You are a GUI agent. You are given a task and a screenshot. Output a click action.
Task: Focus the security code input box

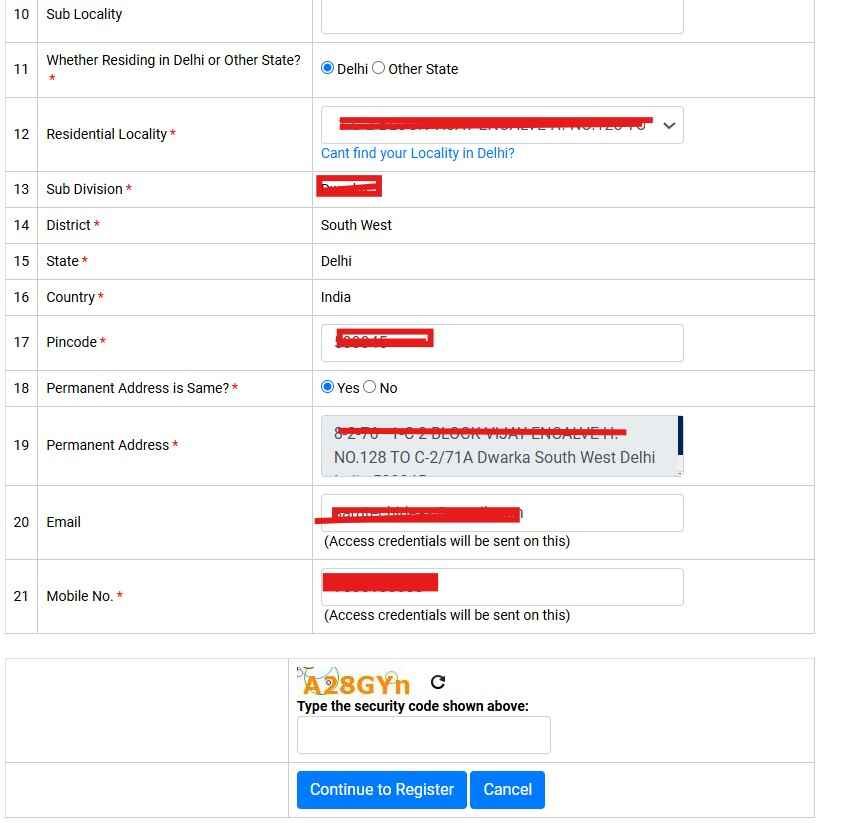423,735
